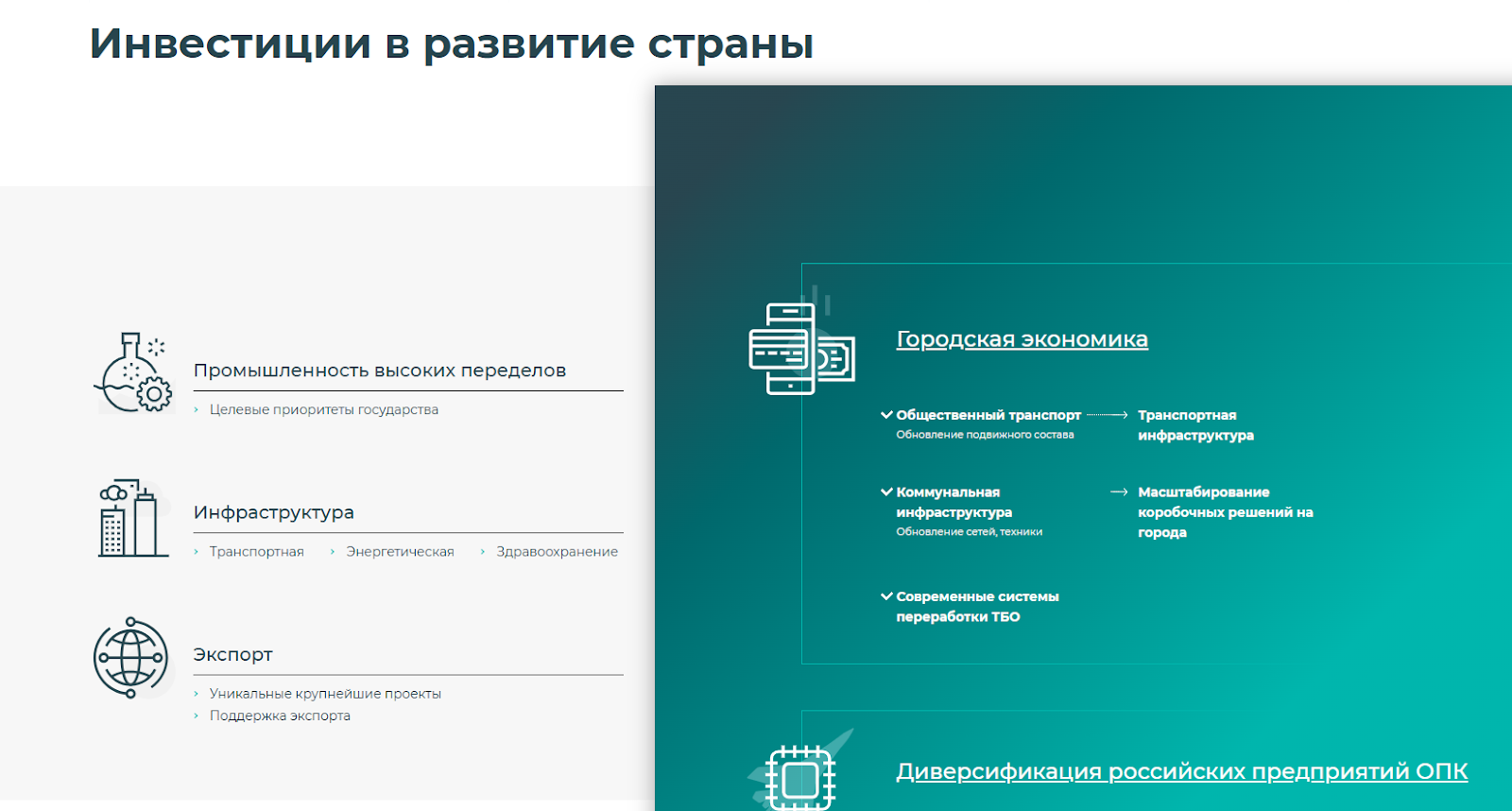Select the Промышленность высоких переделов section
The image size is (1512, 811).
[x=379, y=371]
